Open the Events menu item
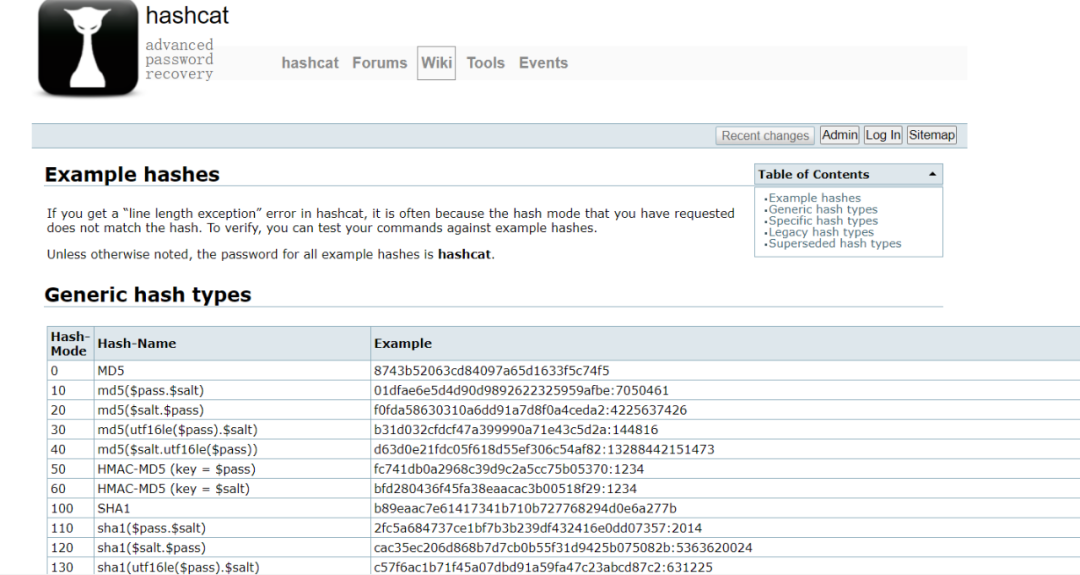This screenshot has height=575, width=1080. point(543,63)
